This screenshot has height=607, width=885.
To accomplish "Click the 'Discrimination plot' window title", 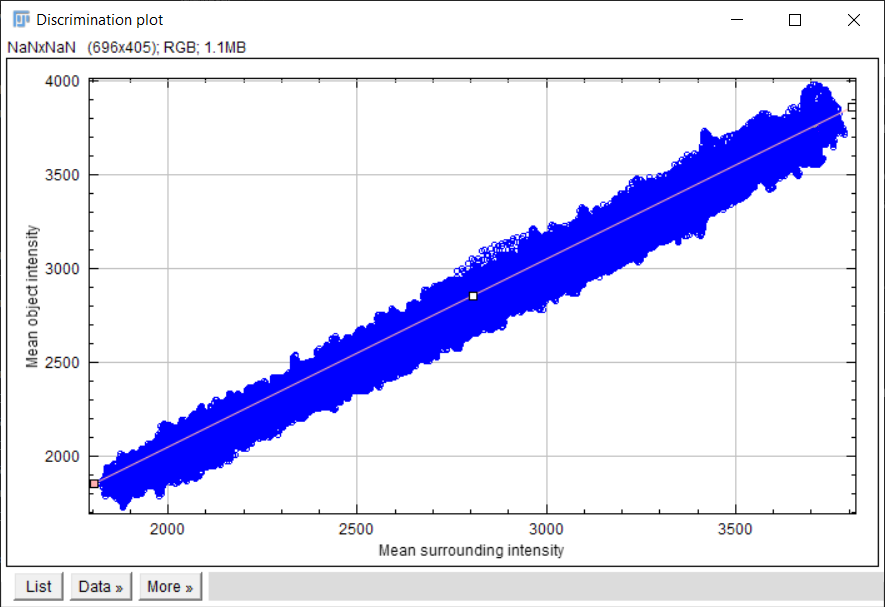I will pyautogui.click(x=99, y=20).
